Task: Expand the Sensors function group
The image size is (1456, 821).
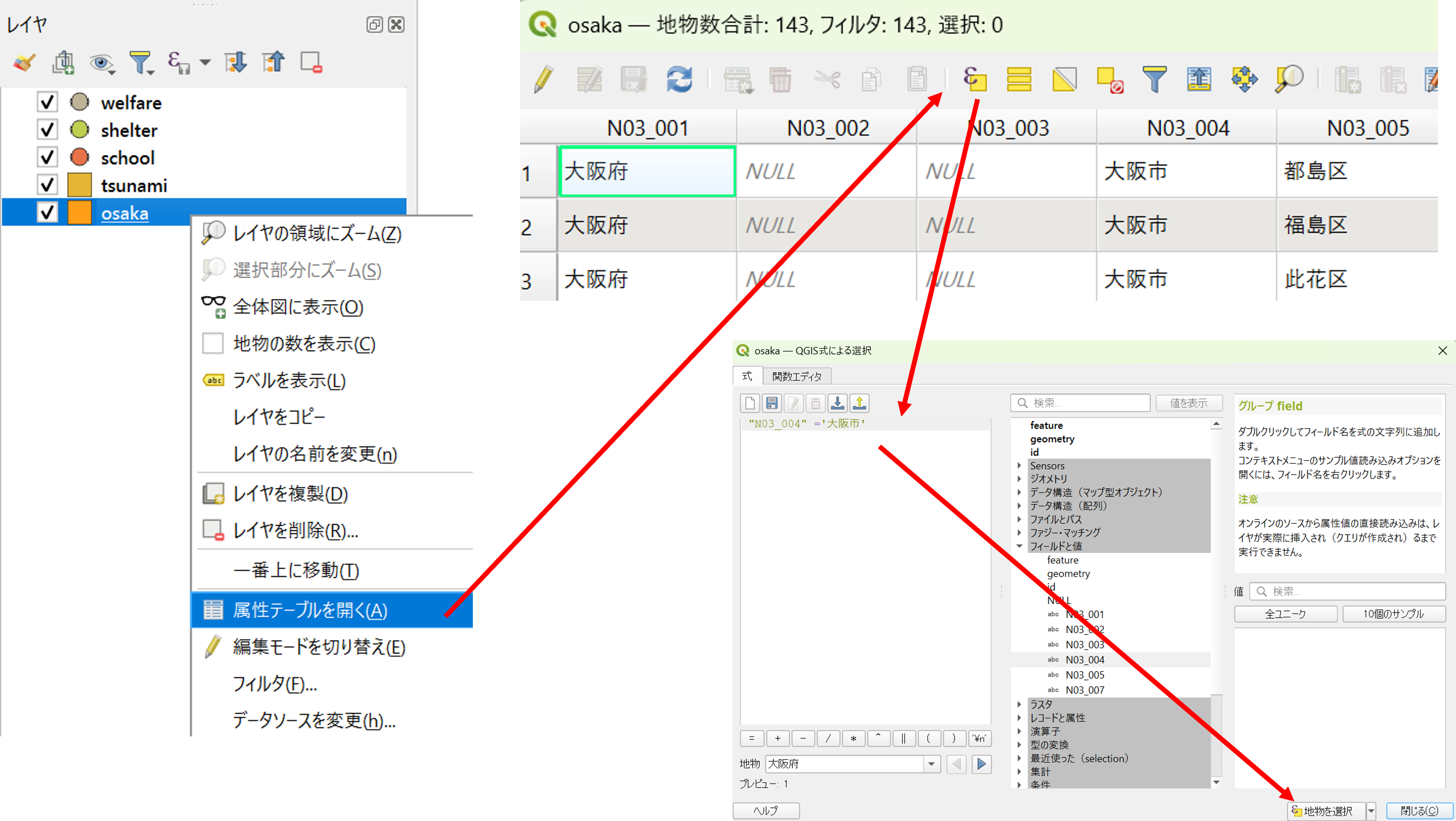Action: 1020,465
